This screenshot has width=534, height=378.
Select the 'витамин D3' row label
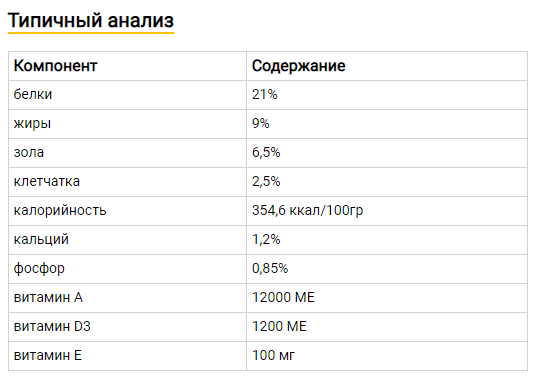pyautogui.click(x=52, y=326)
